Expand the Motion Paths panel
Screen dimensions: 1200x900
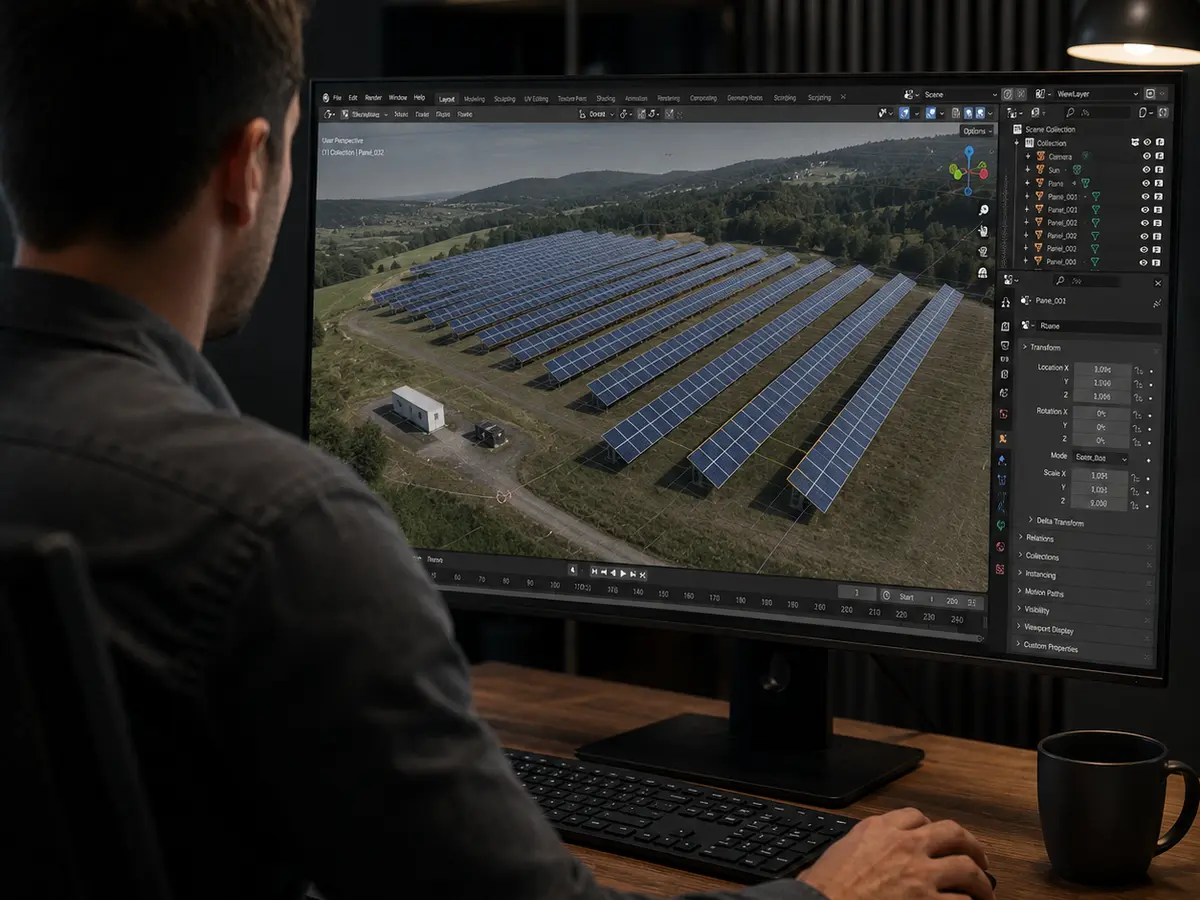(x=1041, y=592)
